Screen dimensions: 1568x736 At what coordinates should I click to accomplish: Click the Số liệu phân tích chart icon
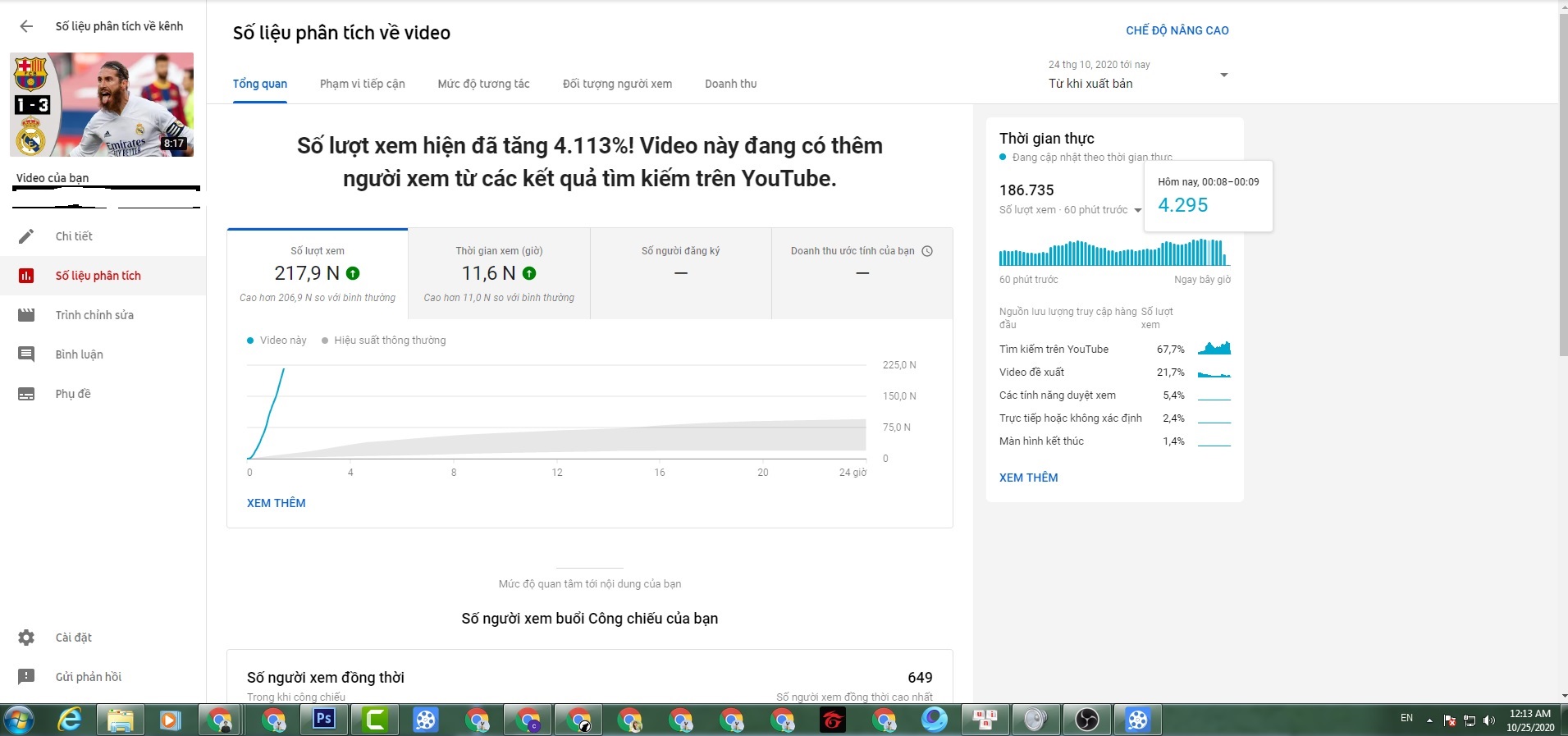pyautogui.click(x=26, y=276)
